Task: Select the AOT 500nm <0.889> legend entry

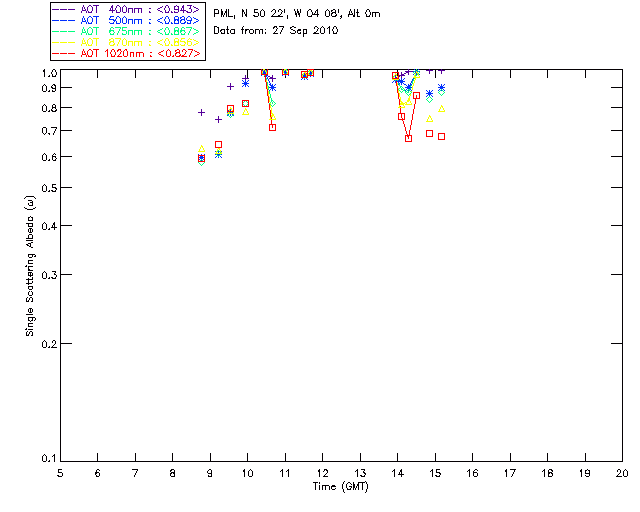Action: [126, 20]
